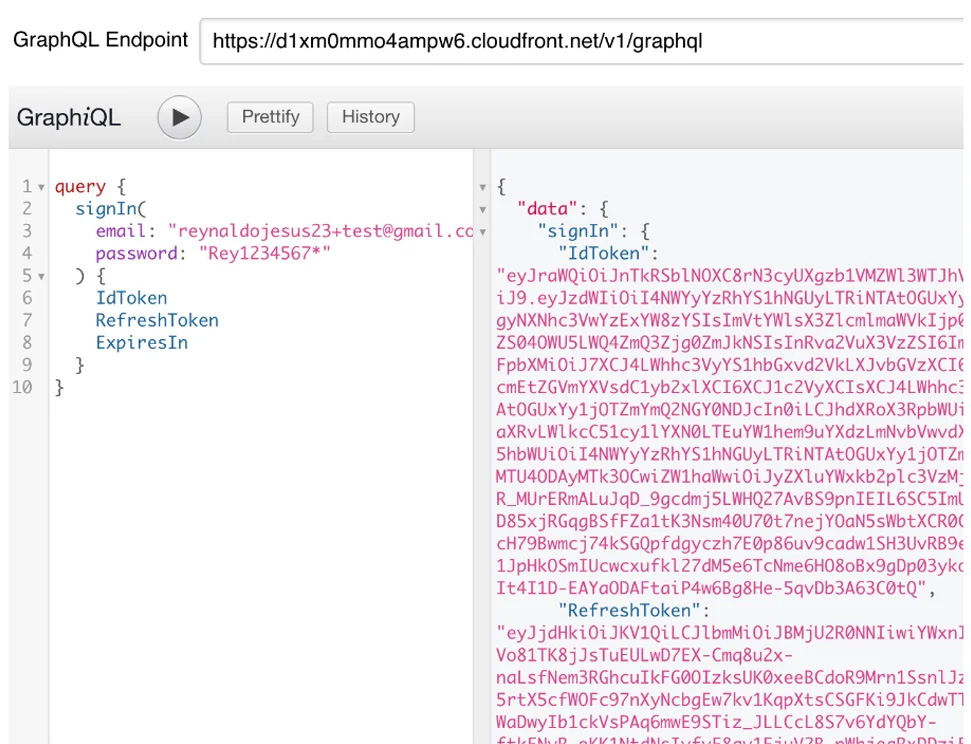
Task: Click the "RefreshToken" key in response
Action: tap(629, 610)
